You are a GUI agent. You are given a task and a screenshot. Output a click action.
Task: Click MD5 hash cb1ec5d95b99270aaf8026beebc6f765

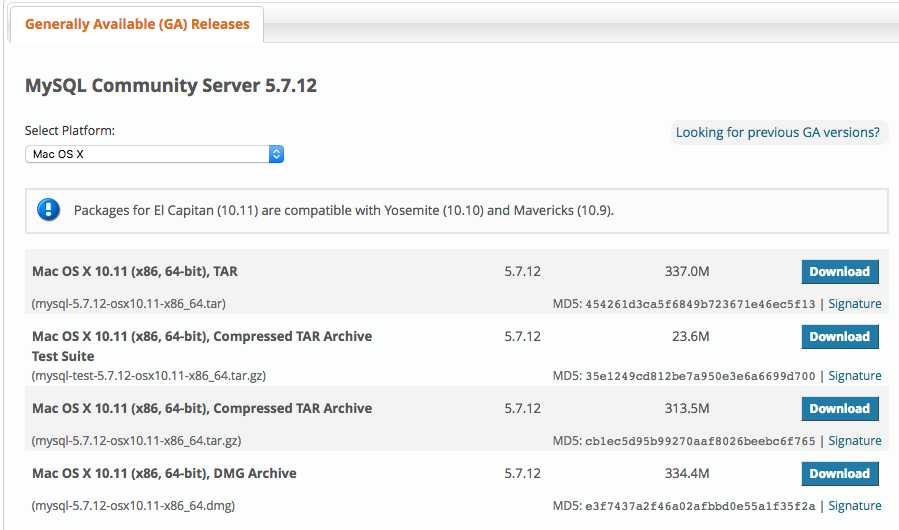700,441
